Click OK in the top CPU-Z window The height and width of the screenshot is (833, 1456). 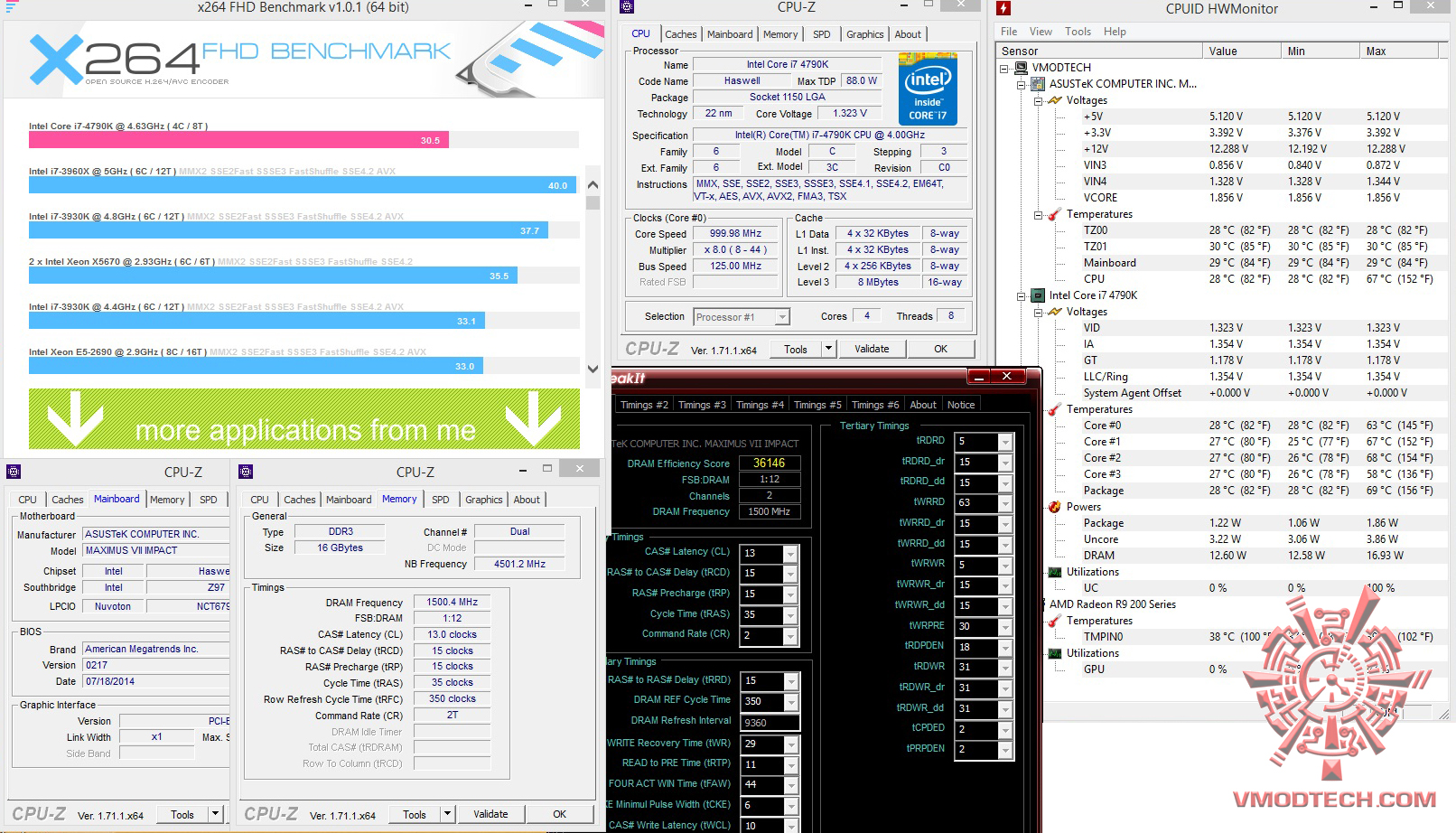(x=940, y=349)
